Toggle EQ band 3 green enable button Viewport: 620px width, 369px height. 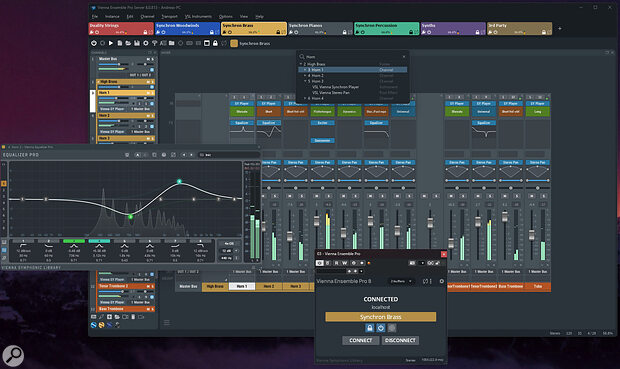[74, 241]
